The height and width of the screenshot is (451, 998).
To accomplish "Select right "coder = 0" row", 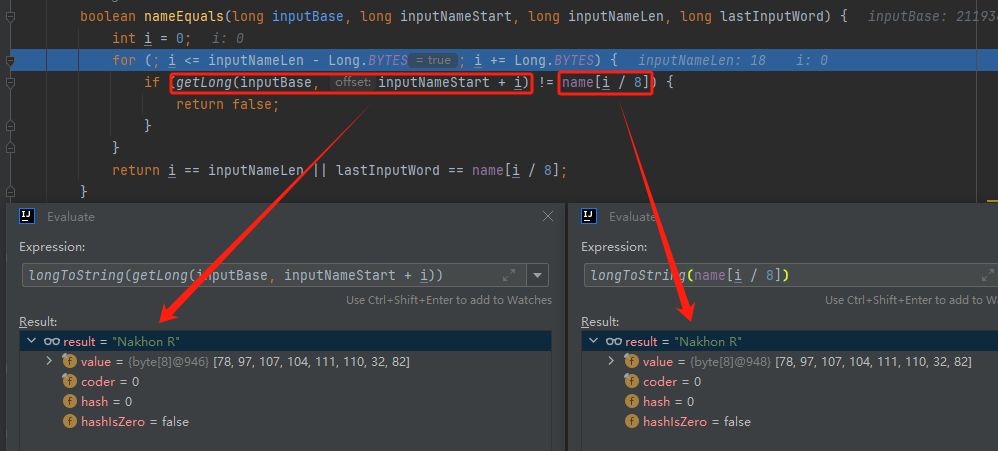I will (x=790, y=382).
